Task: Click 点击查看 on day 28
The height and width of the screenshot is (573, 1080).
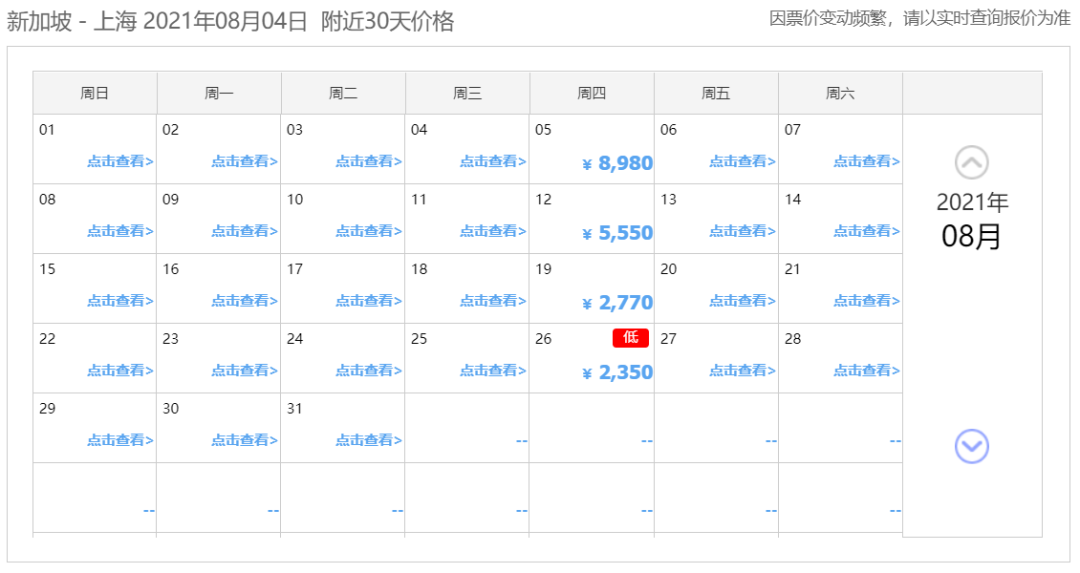Action: coord(866,370)
